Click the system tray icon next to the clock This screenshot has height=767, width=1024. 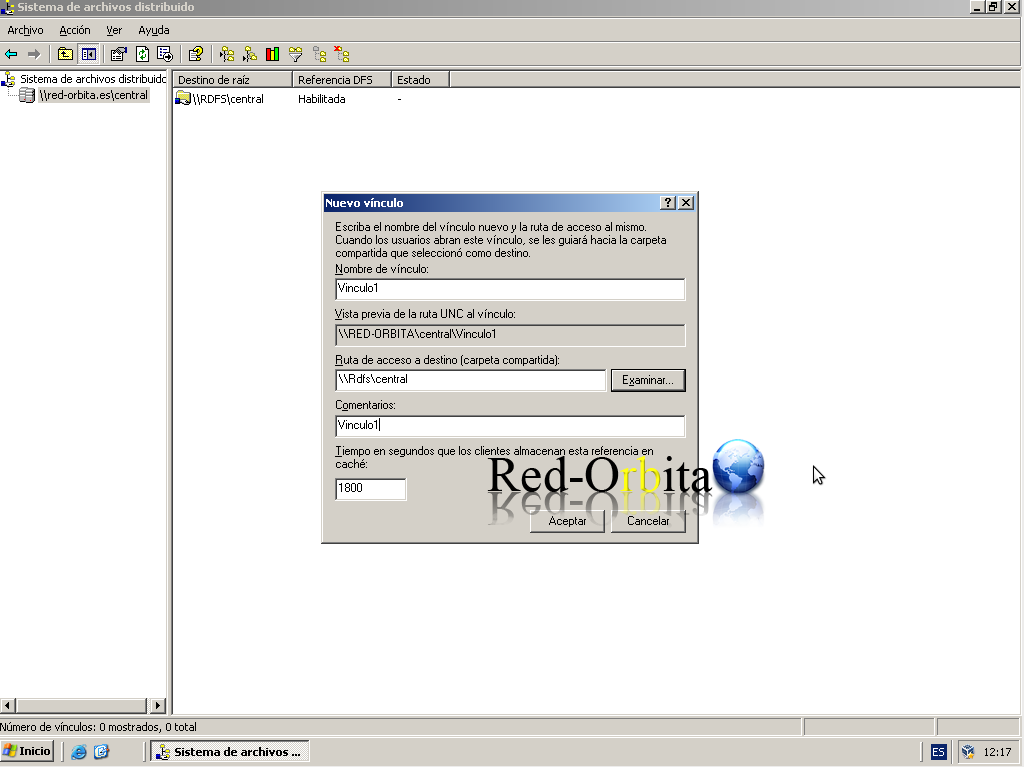coord(968,752)
